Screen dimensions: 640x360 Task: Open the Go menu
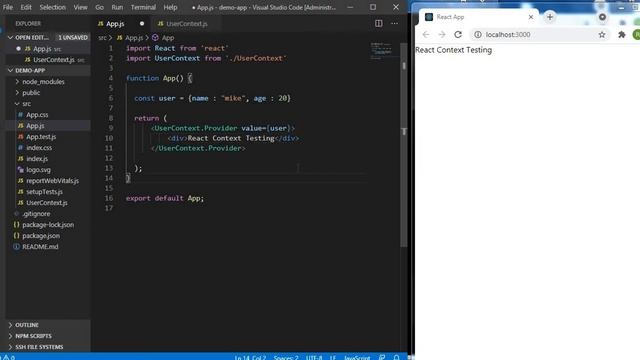click(99, 7)
